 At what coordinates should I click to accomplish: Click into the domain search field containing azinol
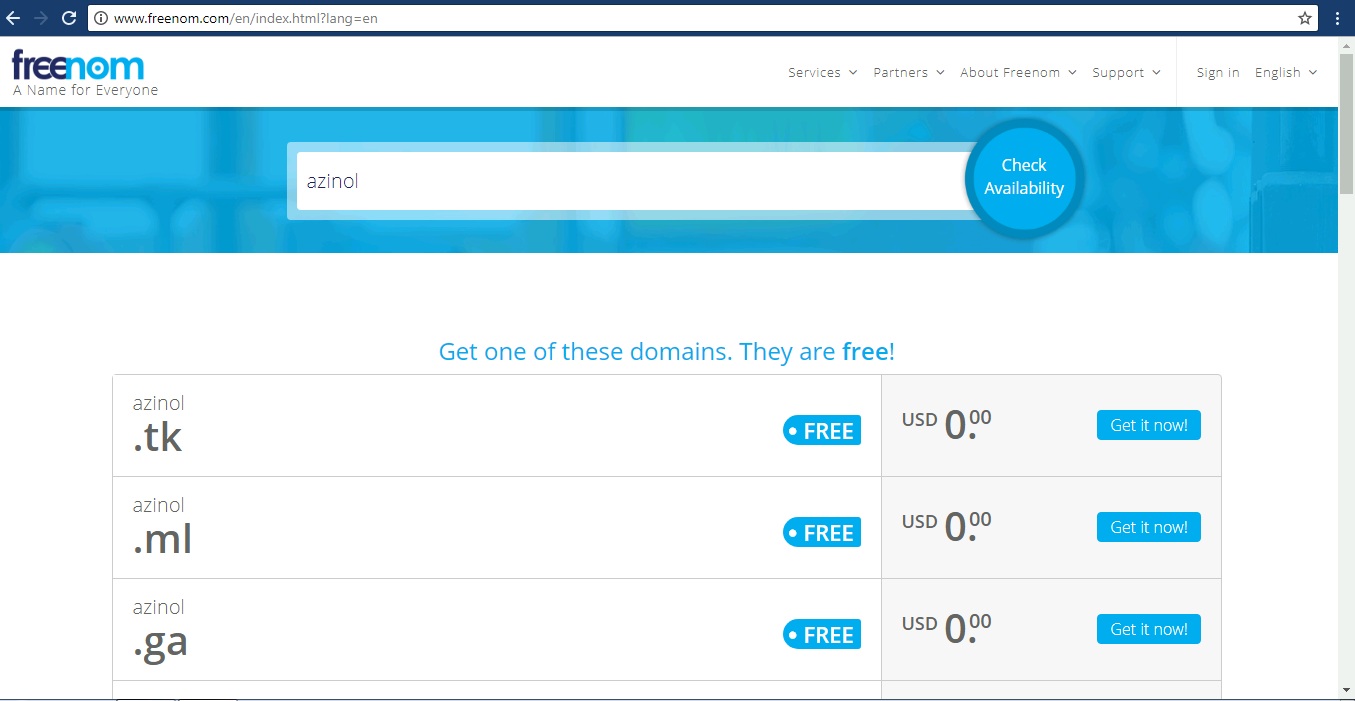tap(632, 181)
